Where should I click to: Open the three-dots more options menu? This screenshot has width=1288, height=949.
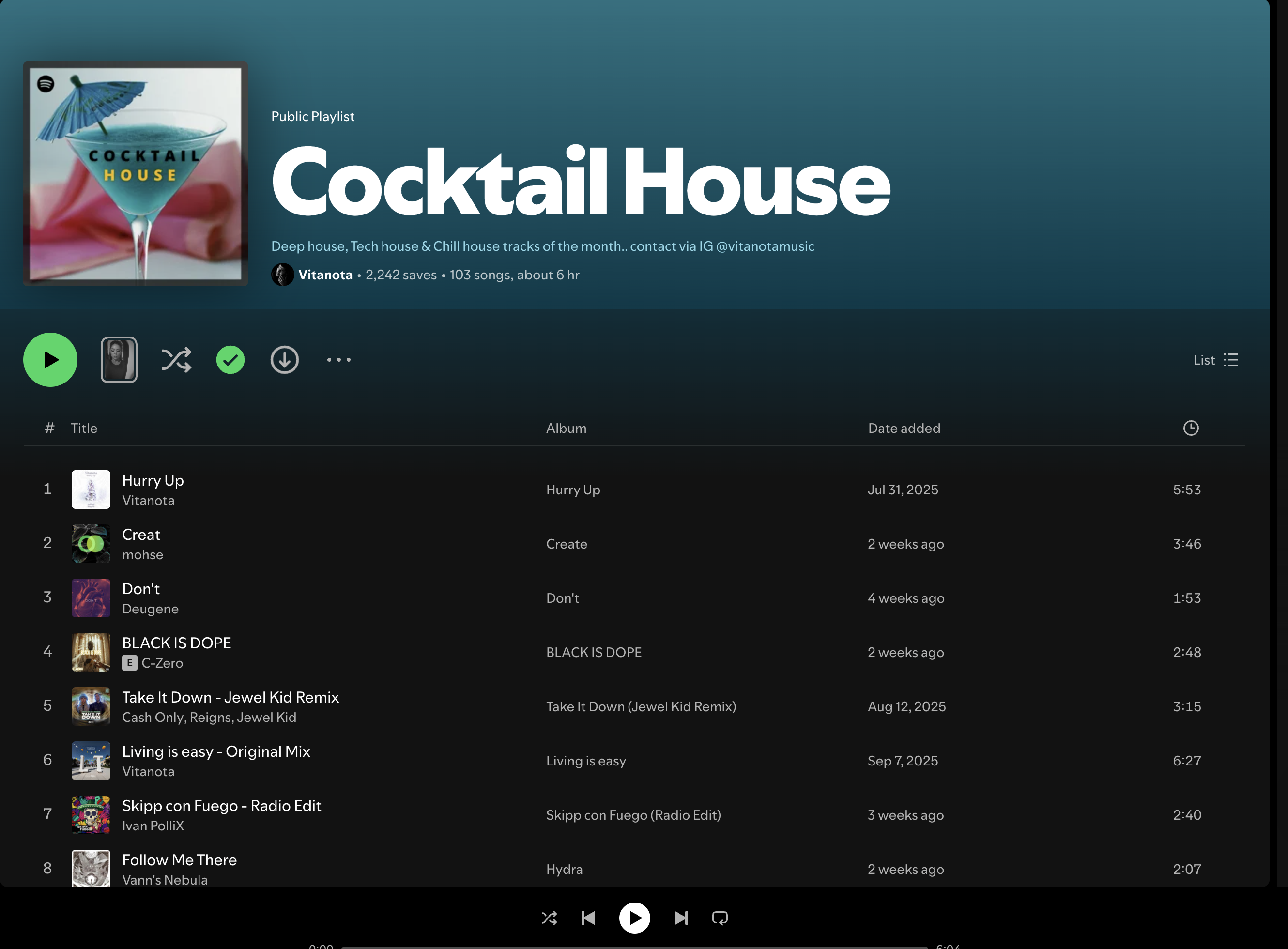pyautogui.click(x=338, y=360)
